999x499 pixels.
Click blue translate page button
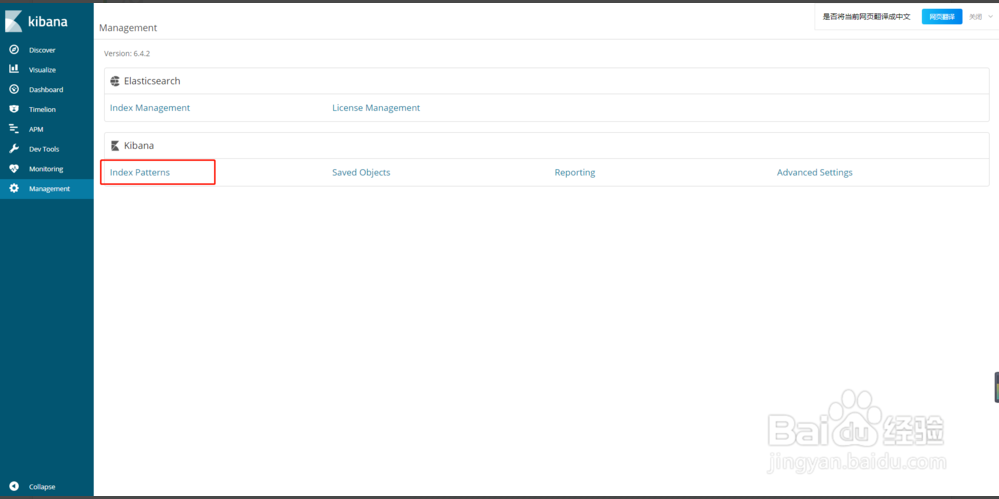pyautogui.click(x=942, y=17)
